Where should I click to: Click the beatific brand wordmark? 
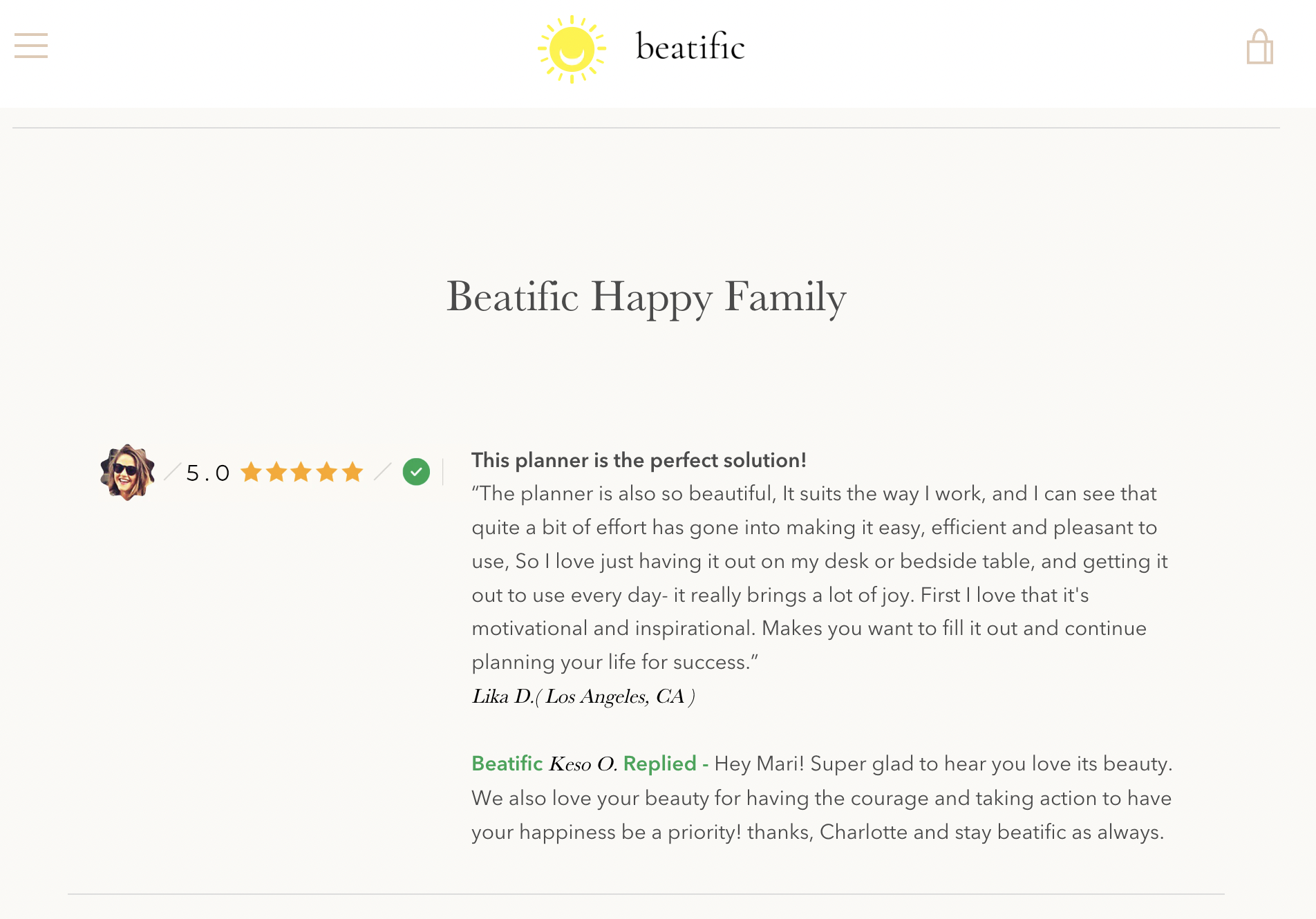pos(690,48)
